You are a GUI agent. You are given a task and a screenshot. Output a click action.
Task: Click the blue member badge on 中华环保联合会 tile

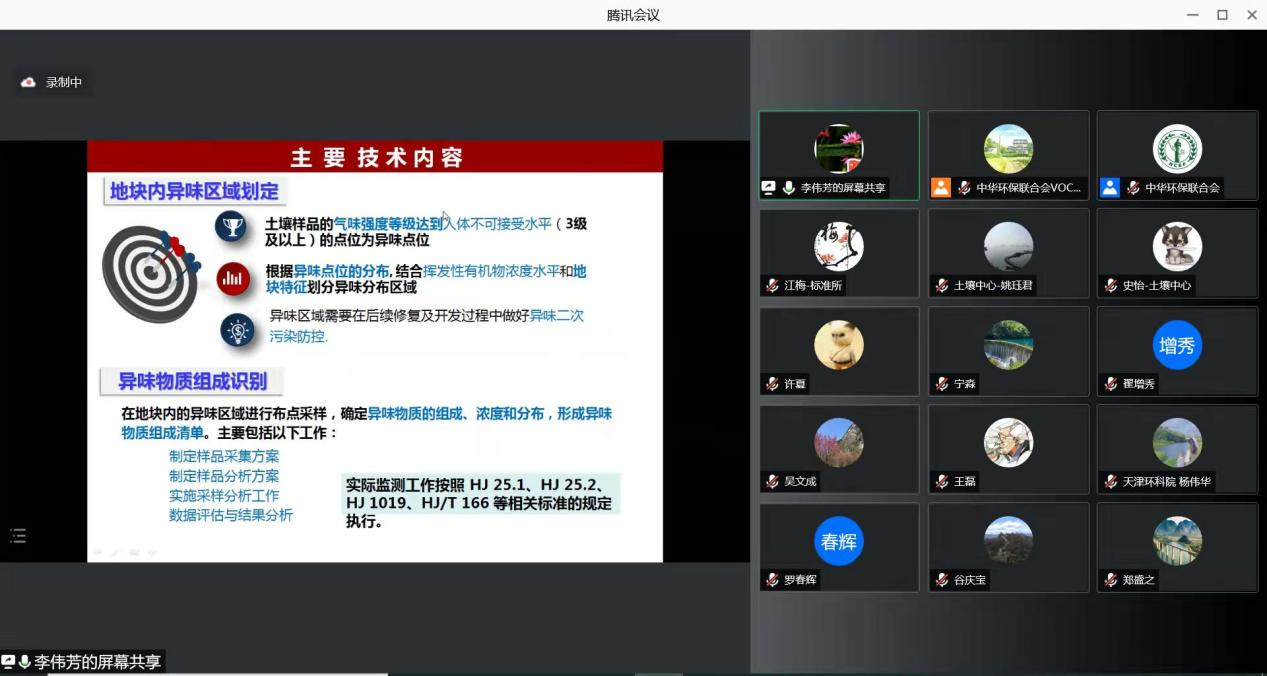point(1111,187)
